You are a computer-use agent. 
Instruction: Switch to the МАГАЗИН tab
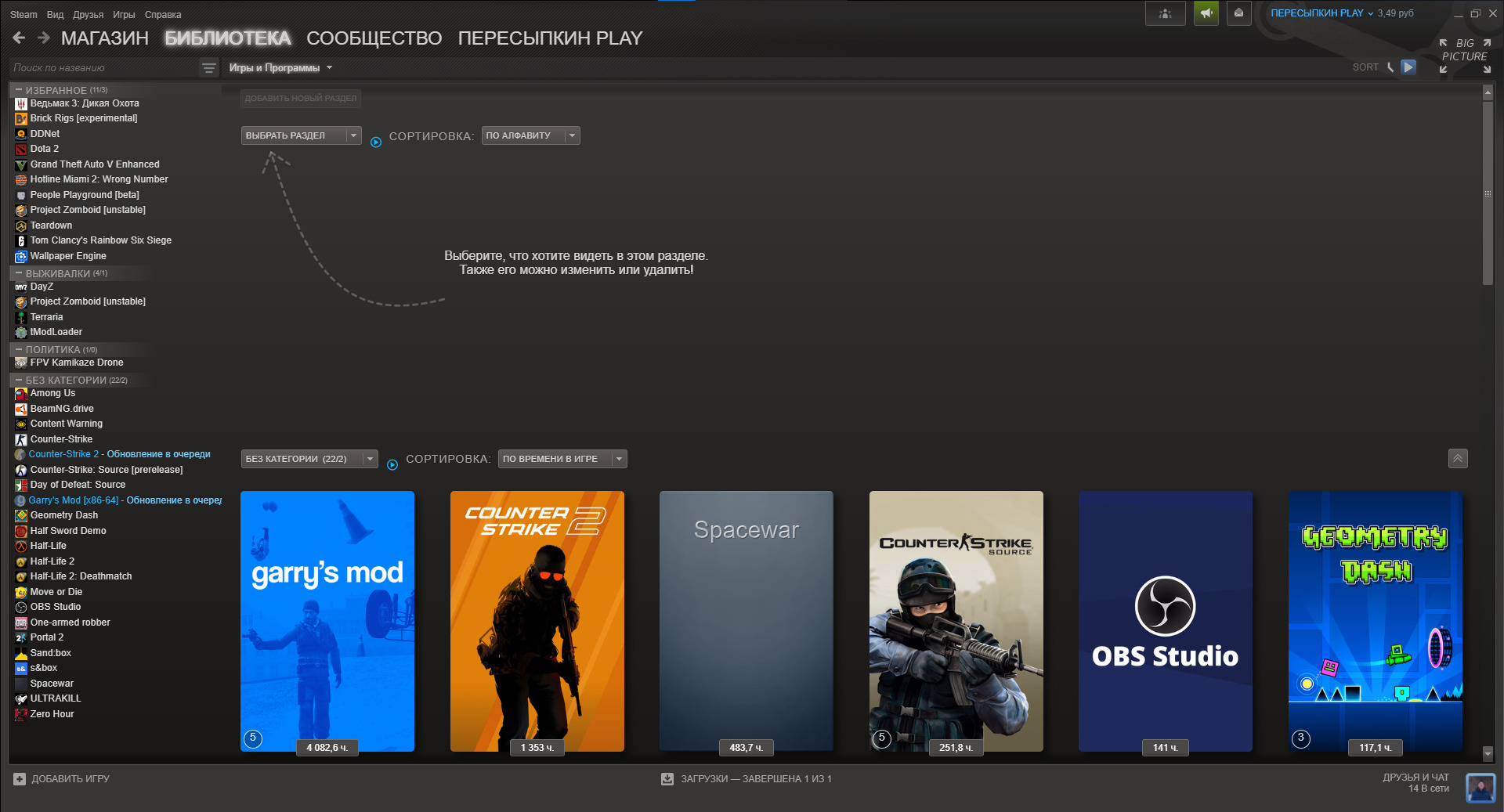(104, 38)
